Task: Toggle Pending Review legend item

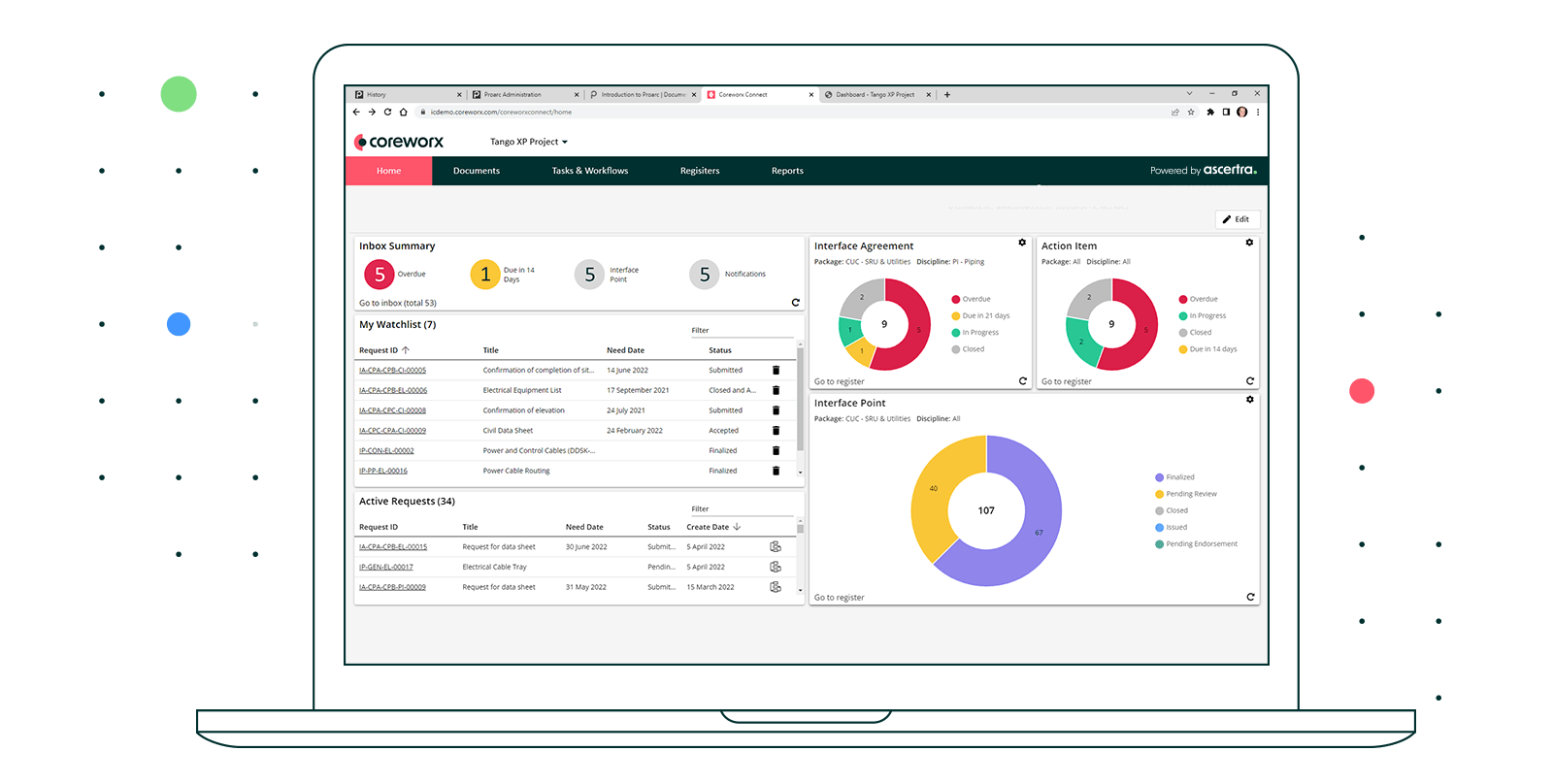Action: point(1186,494)
